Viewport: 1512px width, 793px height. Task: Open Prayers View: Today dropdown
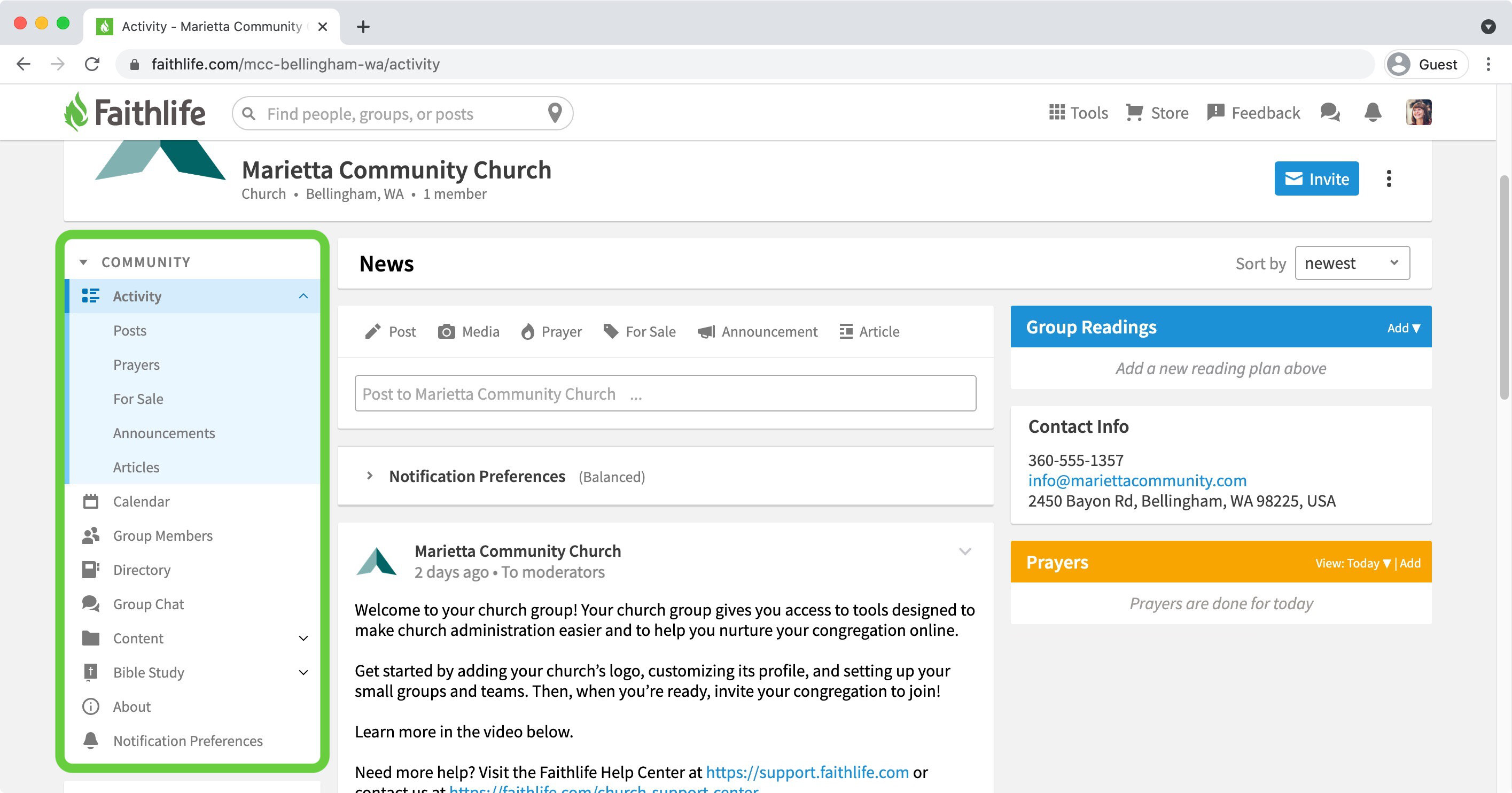pos(1353,563)
